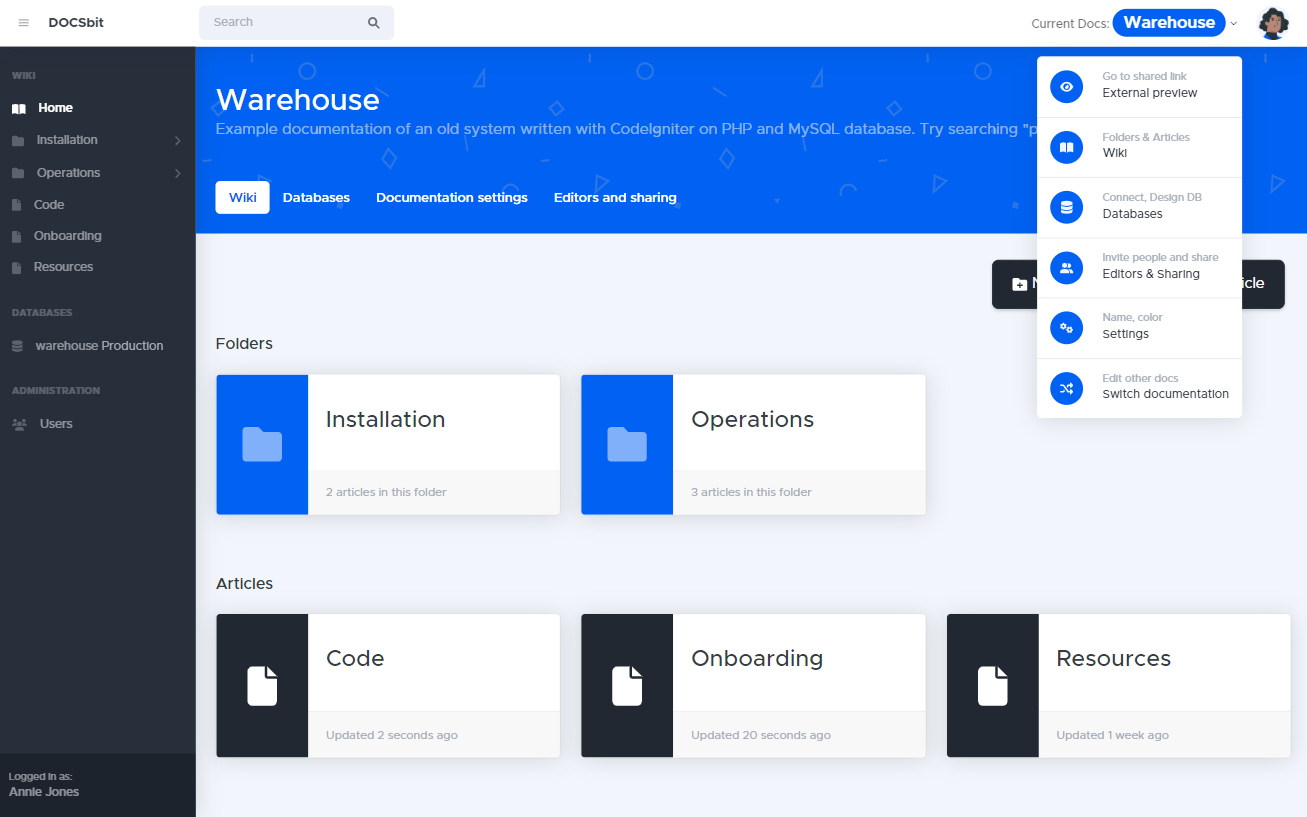Select the Editors and sharing tab
The width and height of the screenshot is (1307, 817).
tap(615, 198)
